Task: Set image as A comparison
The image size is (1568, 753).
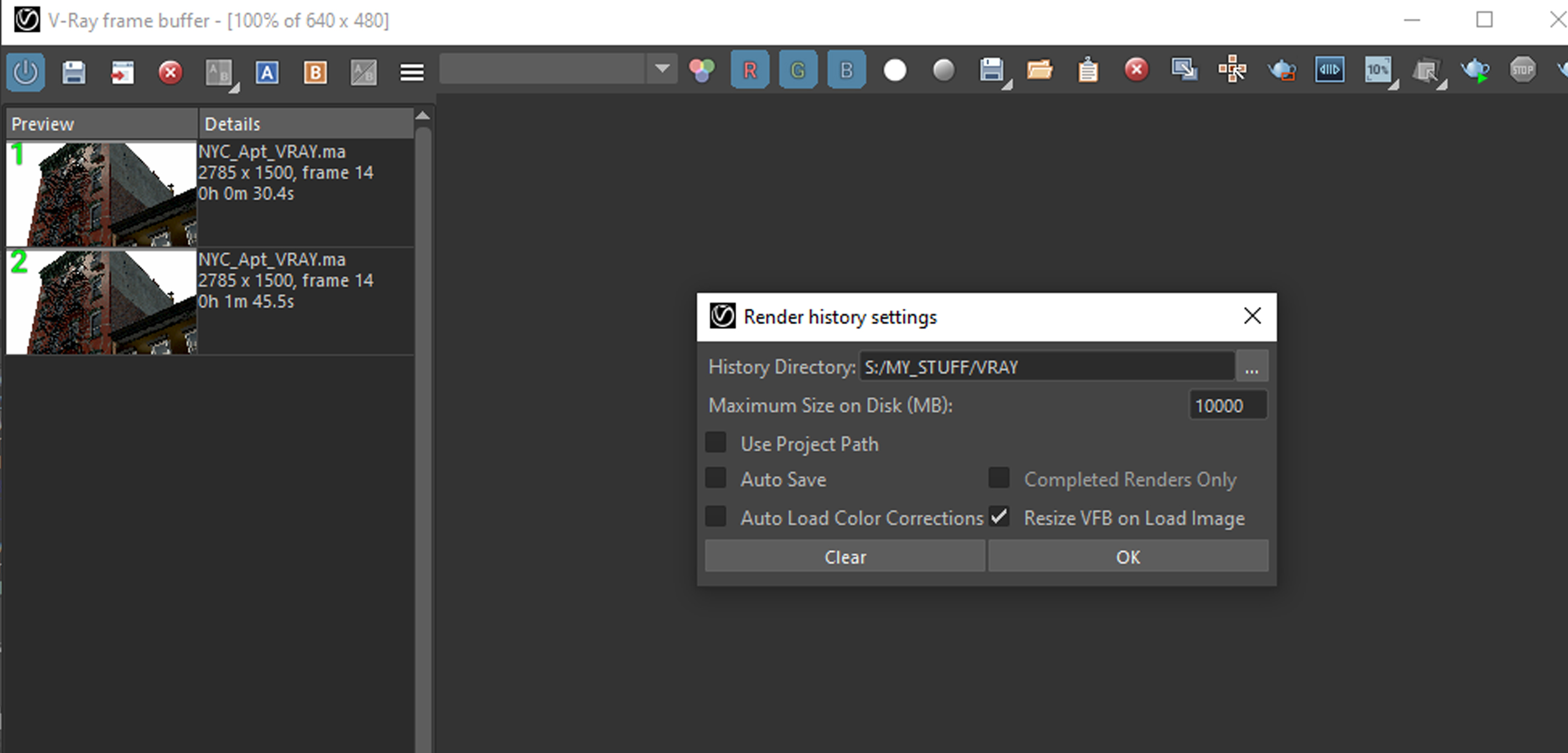Action: click(267, 73)
